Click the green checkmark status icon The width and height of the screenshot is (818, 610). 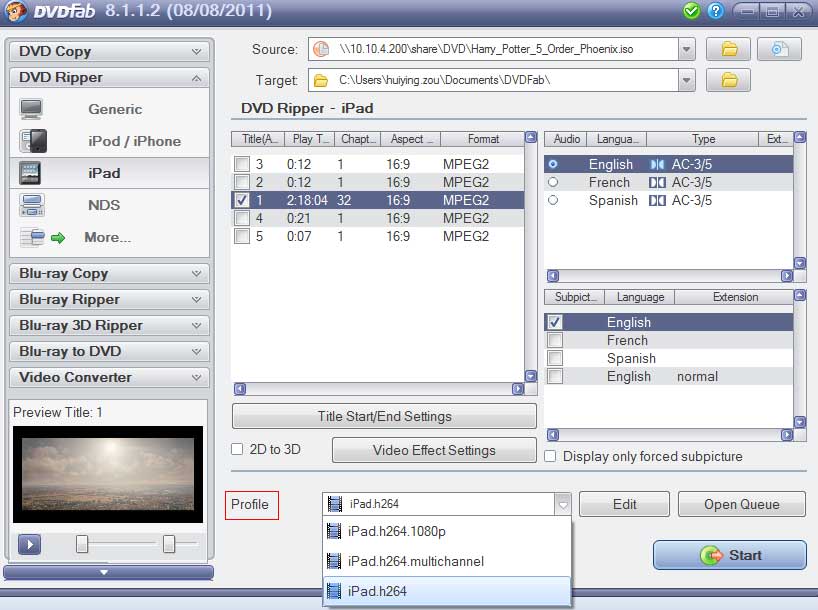click(x=691, y=10)
